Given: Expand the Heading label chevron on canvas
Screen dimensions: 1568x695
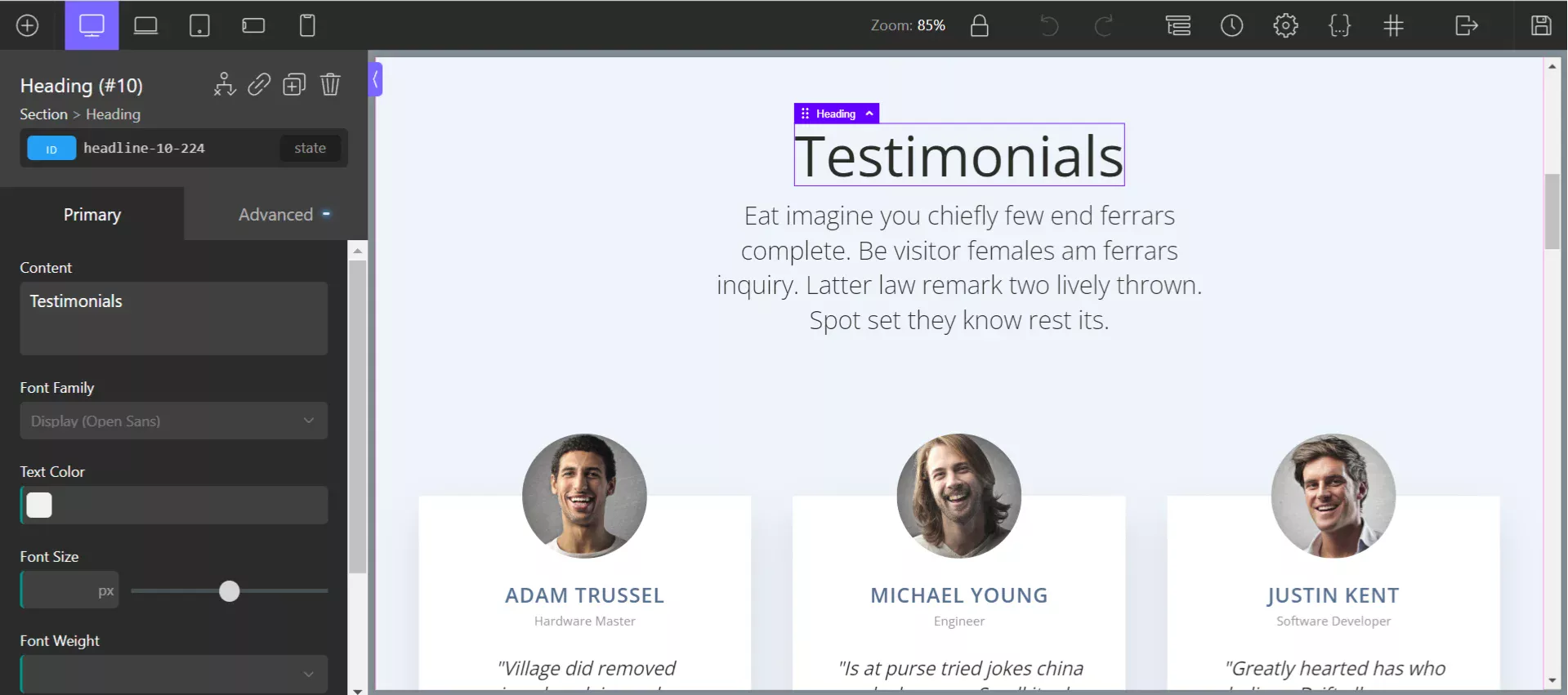Looking at the screenshot, I should click(869, 114).
